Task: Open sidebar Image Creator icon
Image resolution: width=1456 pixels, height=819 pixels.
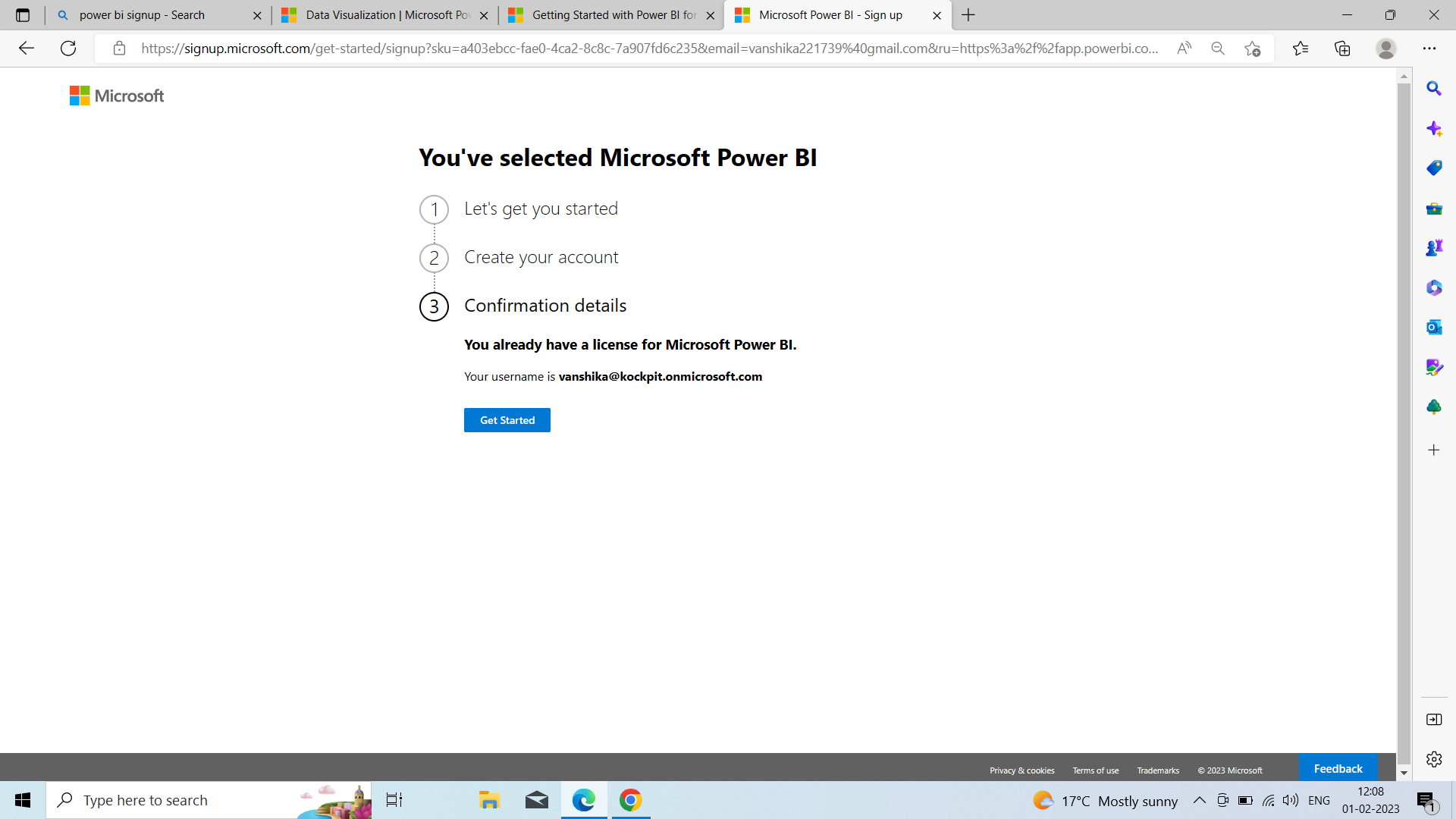Action: [x=1434, y=367]
